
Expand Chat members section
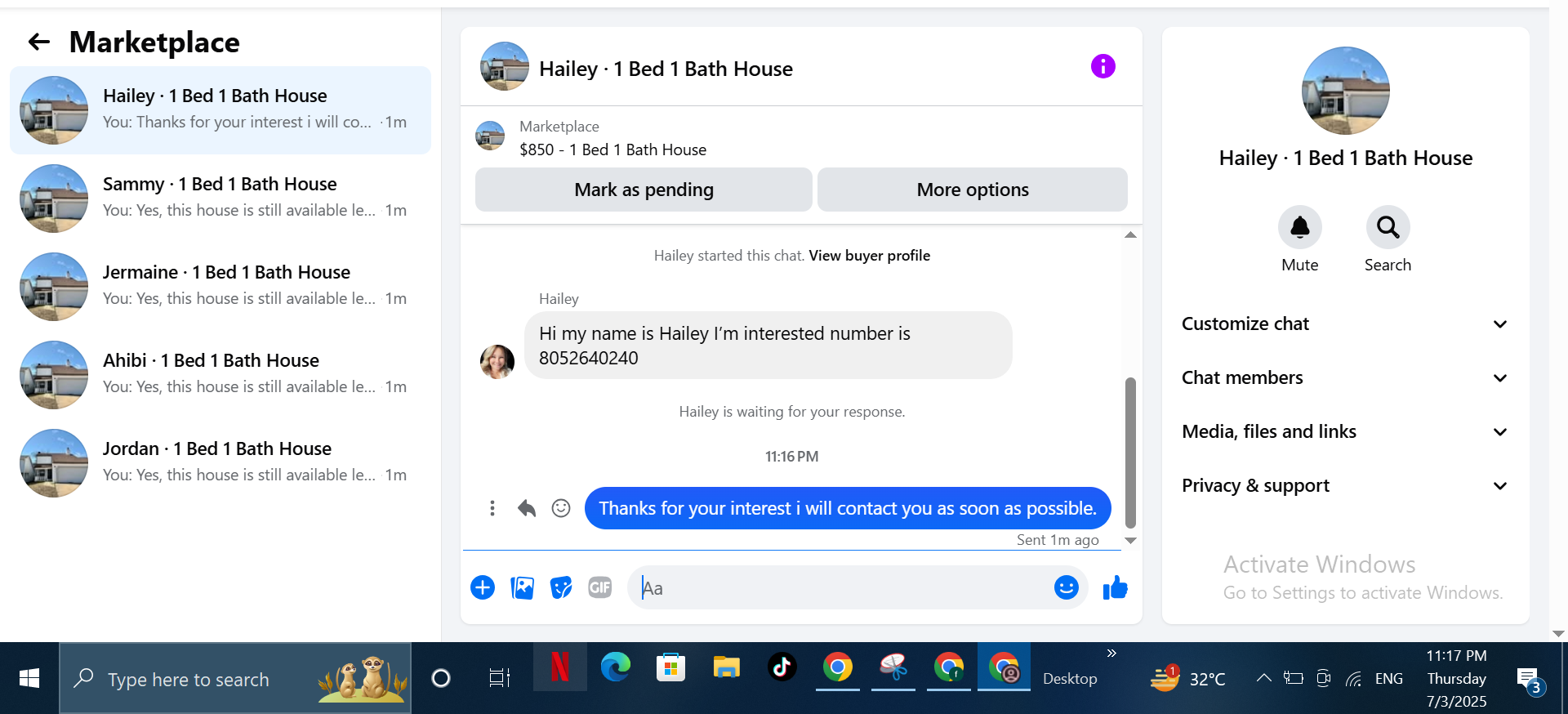coord(1345,378)
